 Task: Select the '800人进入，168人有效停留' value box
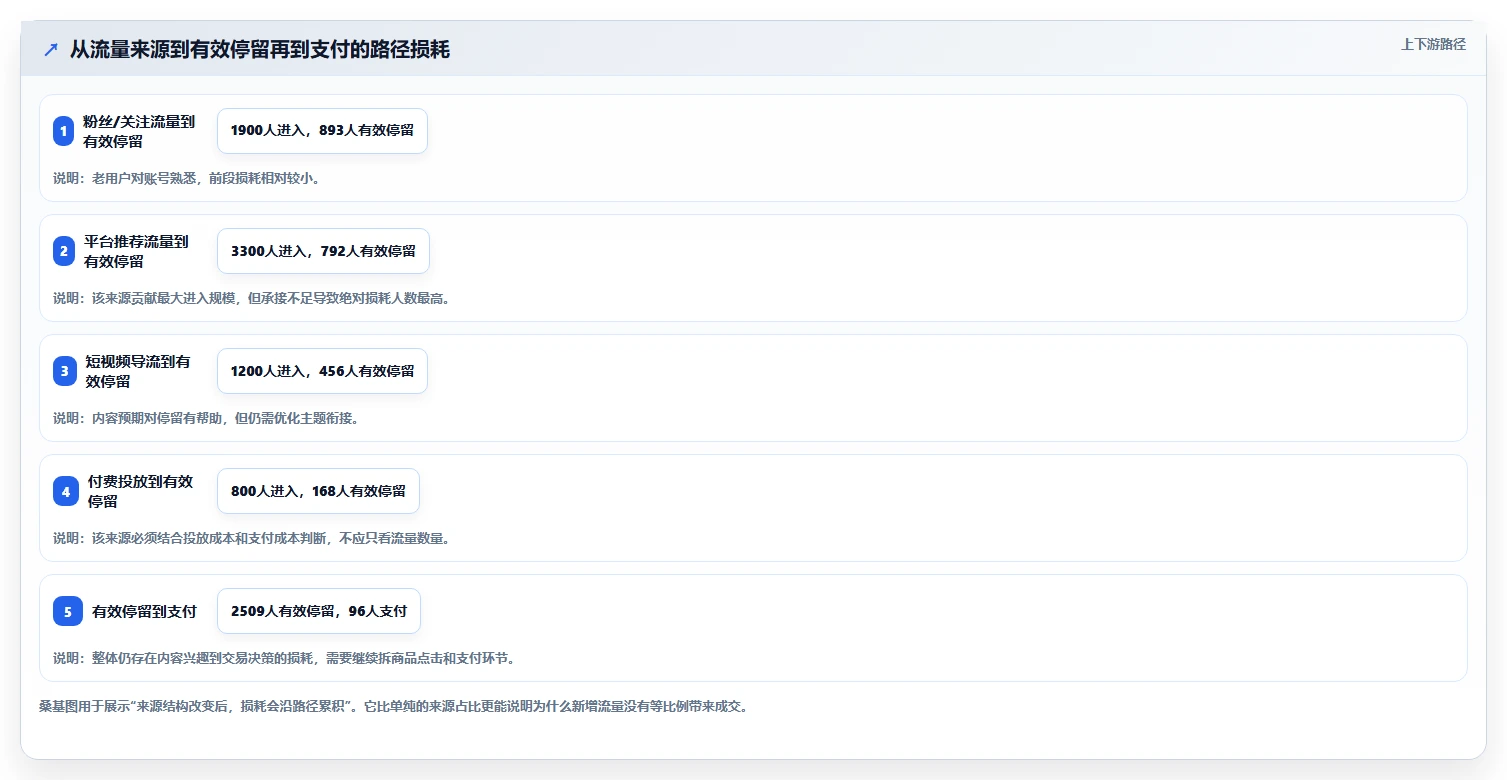click(x=318, y=491)
